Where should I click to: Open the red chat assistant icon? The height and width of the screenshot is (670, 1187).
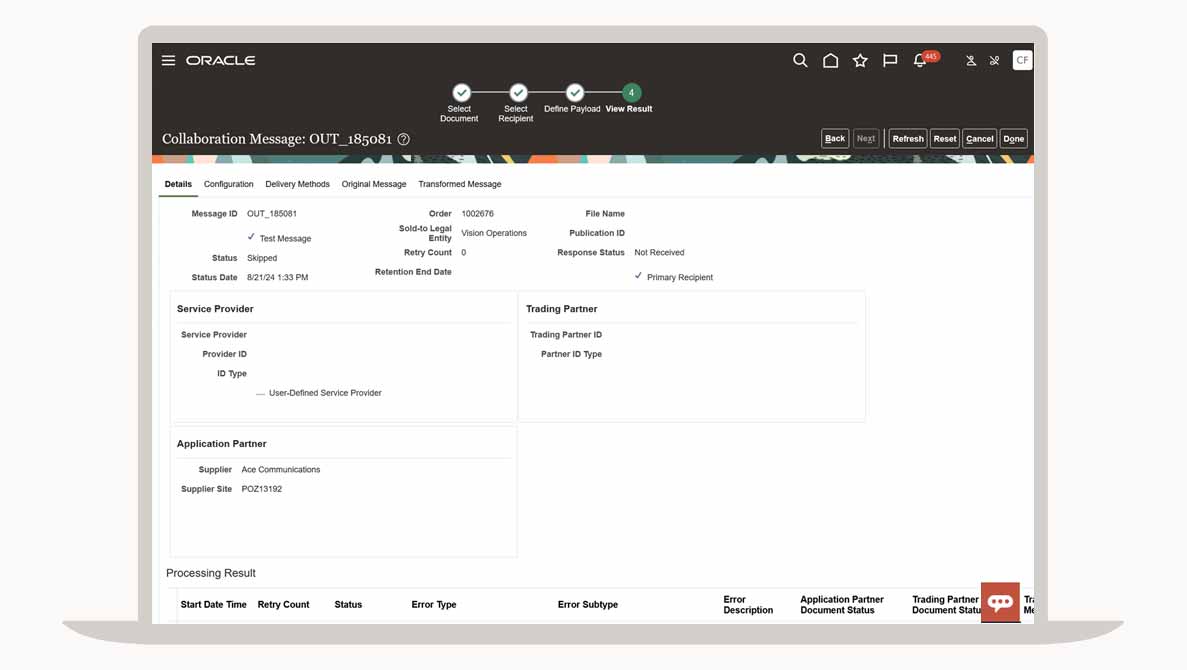pos(1000,602)
